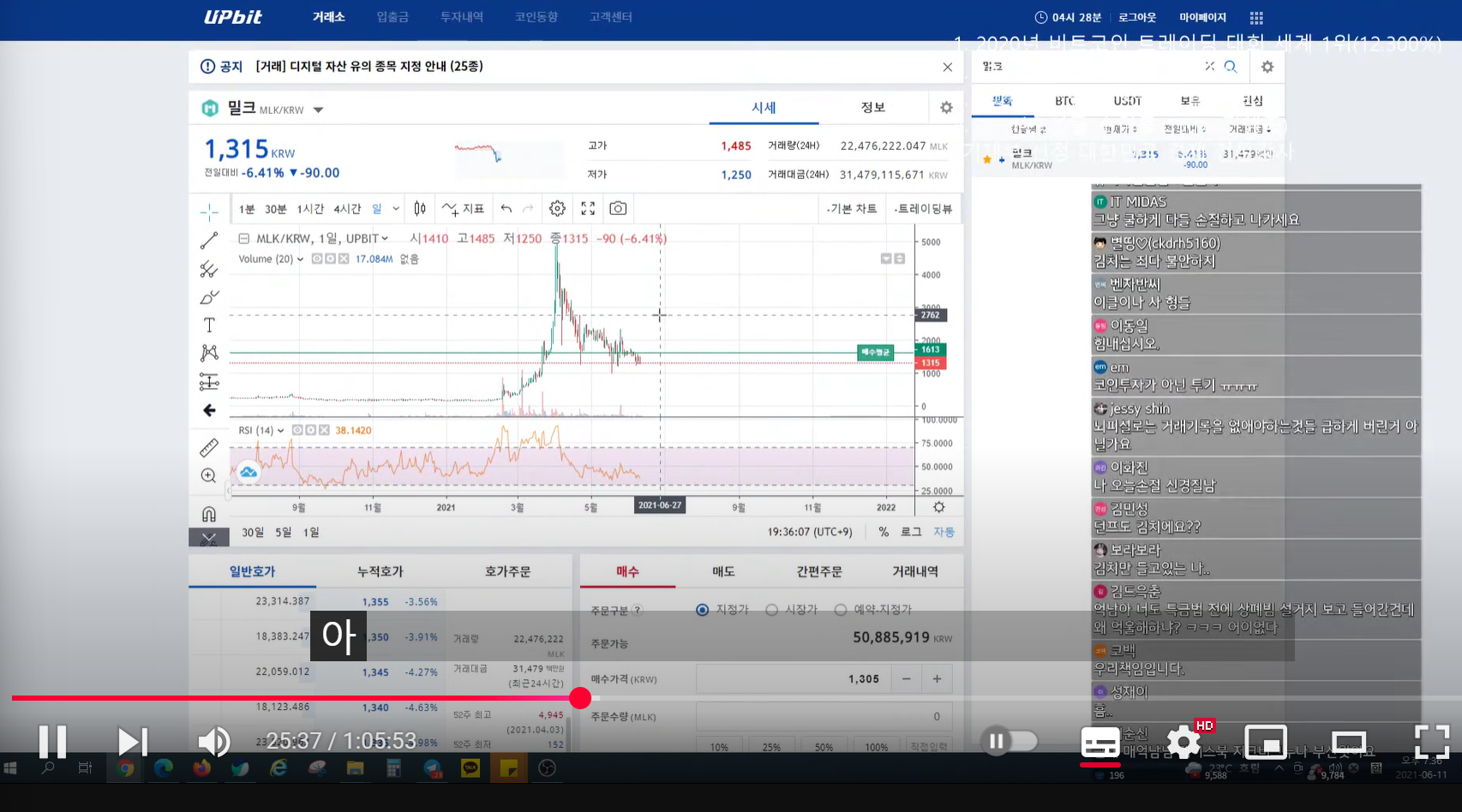Click the back arrow in chart toolbar
Screen dimensions: 1462x812
click(x=209, y=410)
